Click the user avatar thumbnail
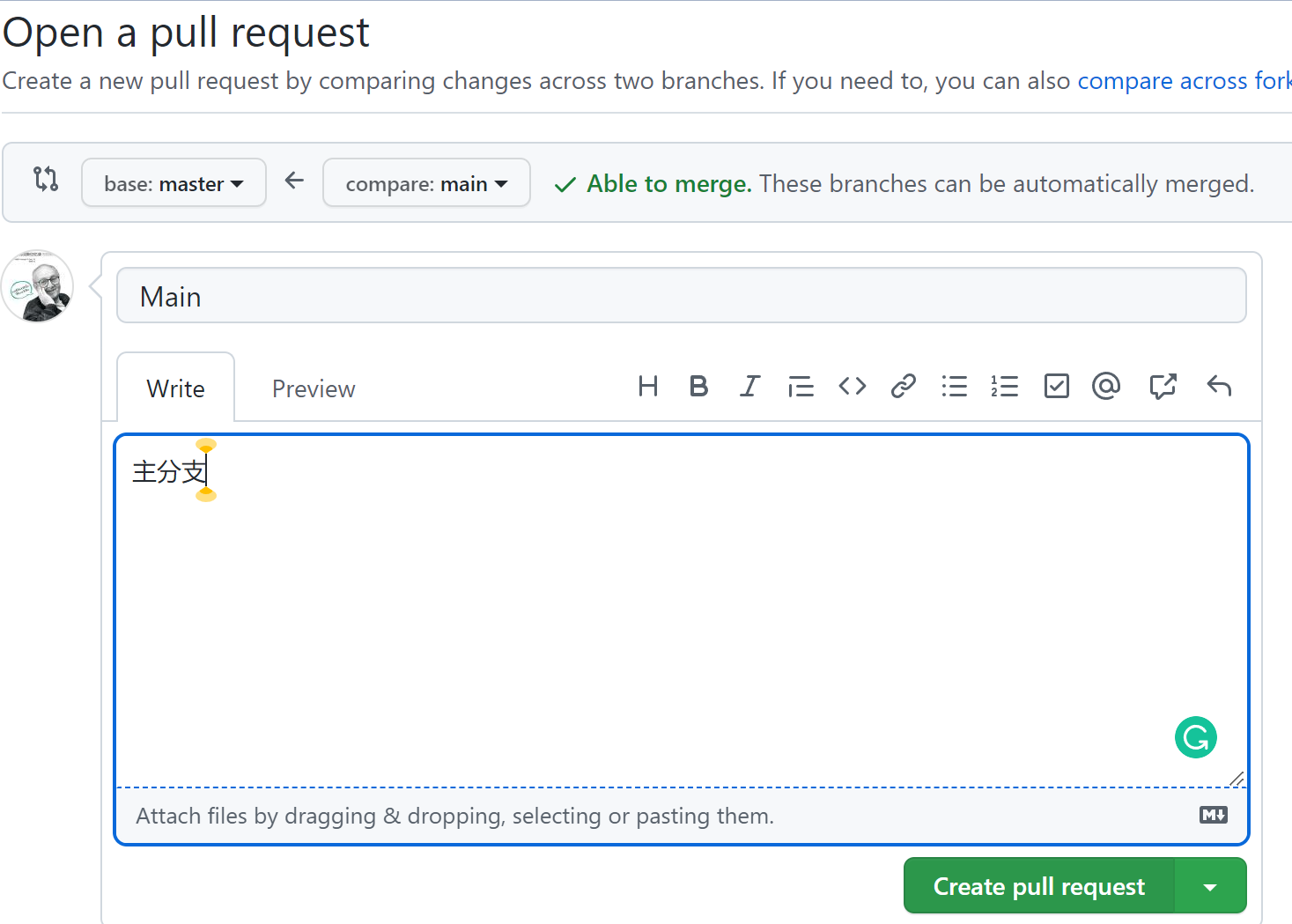This screenshot has width=1292, height=924. click(38, 286)
